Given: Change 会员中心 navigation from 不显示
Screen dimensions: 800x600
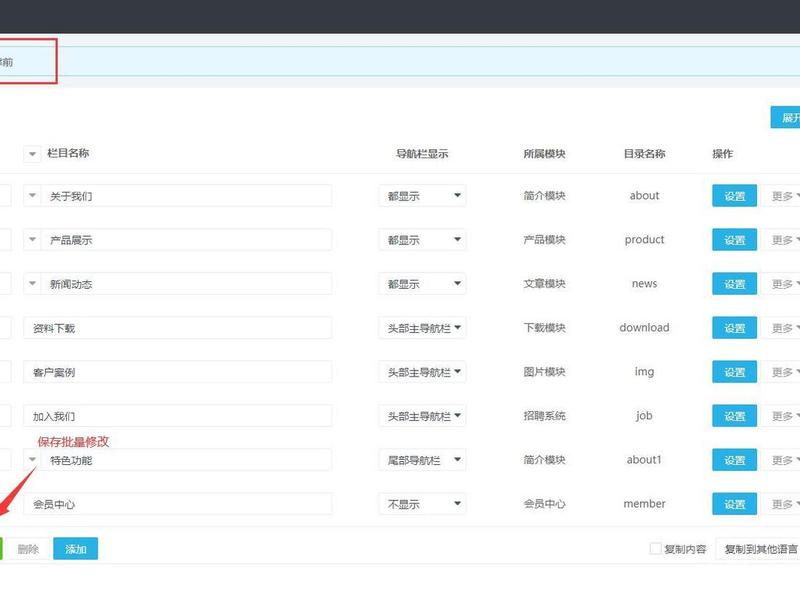Looking at the screenshot, I should point(422,504).
